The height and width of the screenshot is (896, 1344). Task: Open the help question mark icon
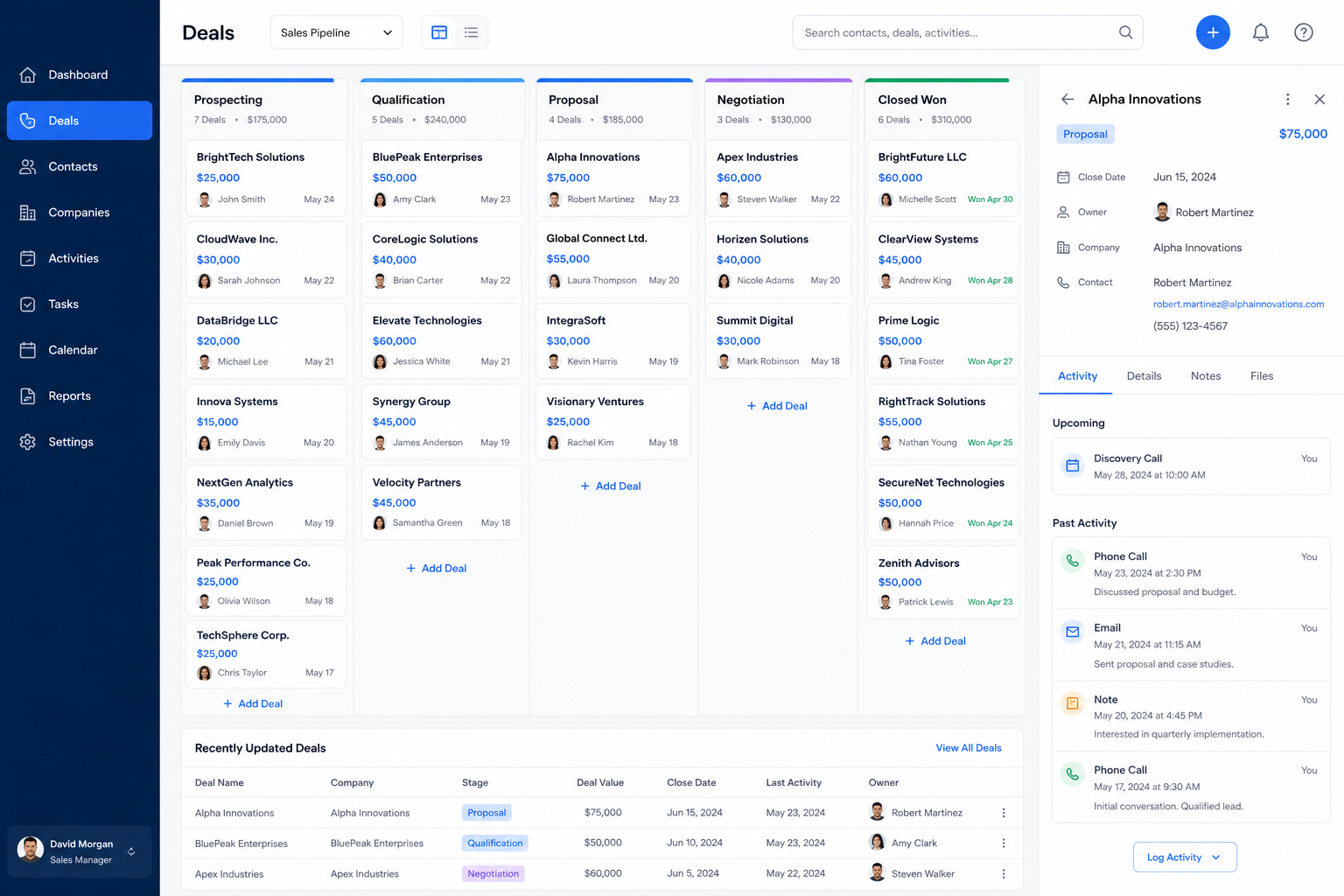click(1304, 32)
